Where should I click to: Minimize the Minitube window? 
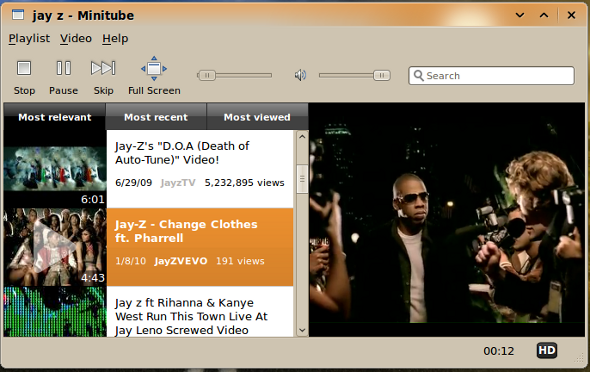(x=520, y=15)
